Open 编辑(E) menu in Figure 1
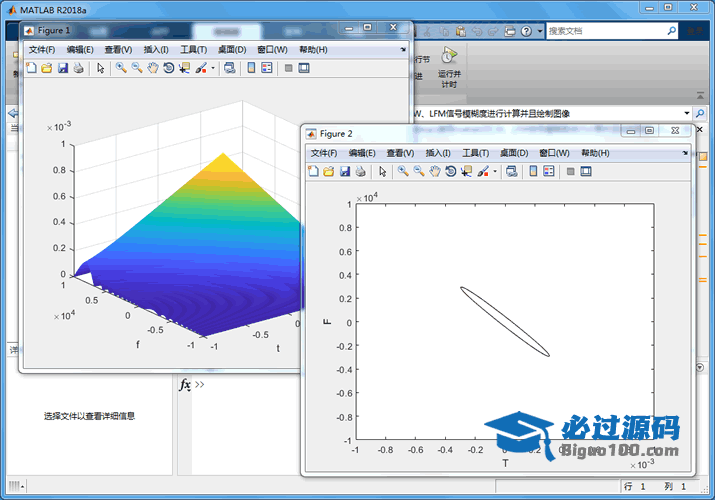This screenshot has height=500, width=715. [80, 50]
